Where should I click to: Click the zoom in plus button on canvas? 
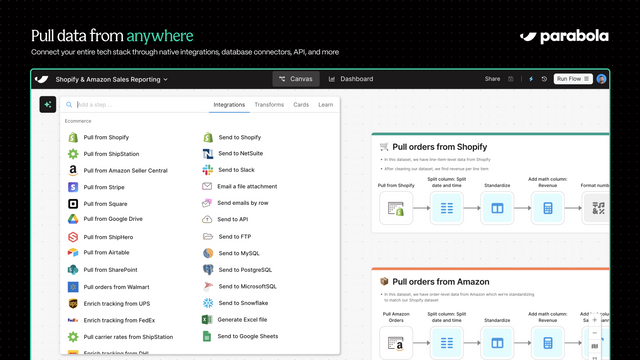coord(595,320)
